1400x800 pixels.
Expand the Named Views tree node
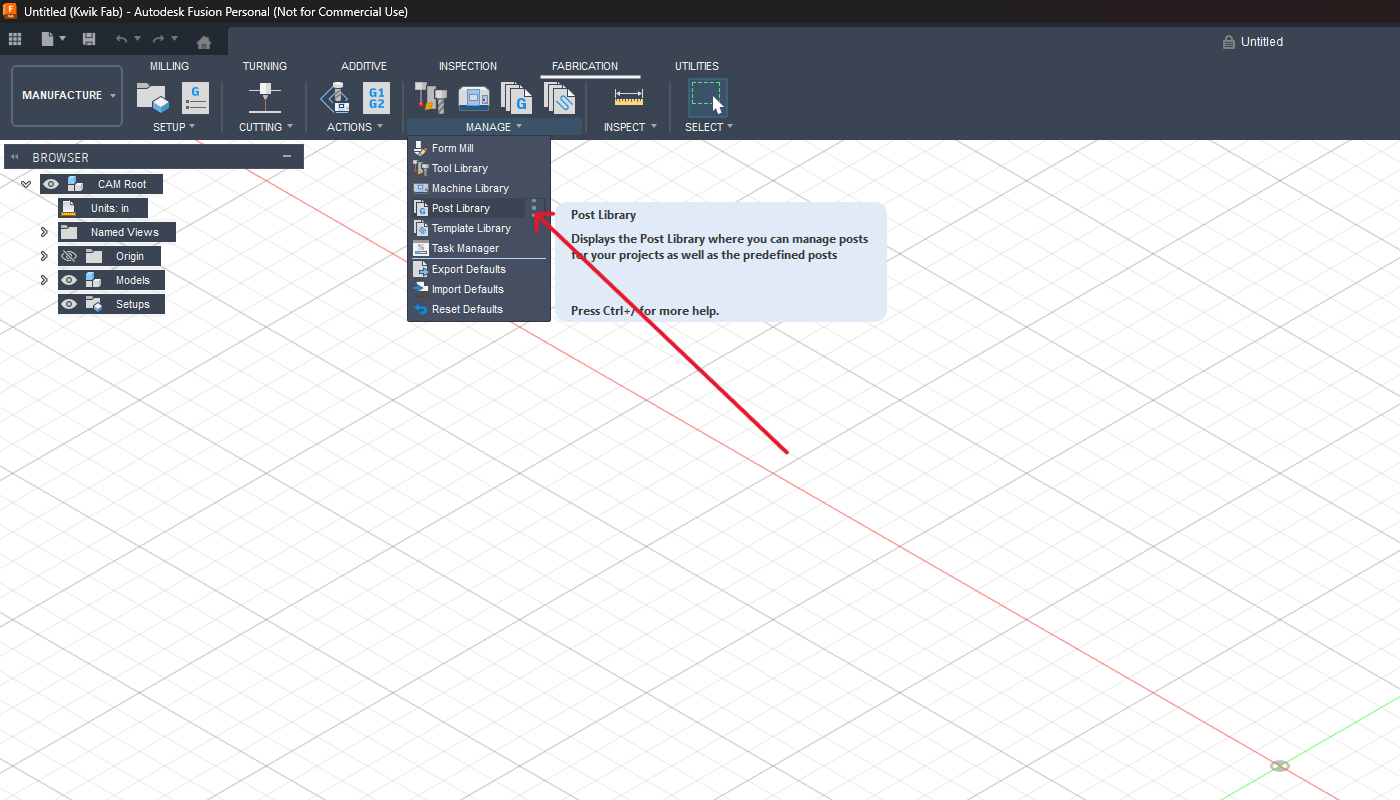(44, 232)
